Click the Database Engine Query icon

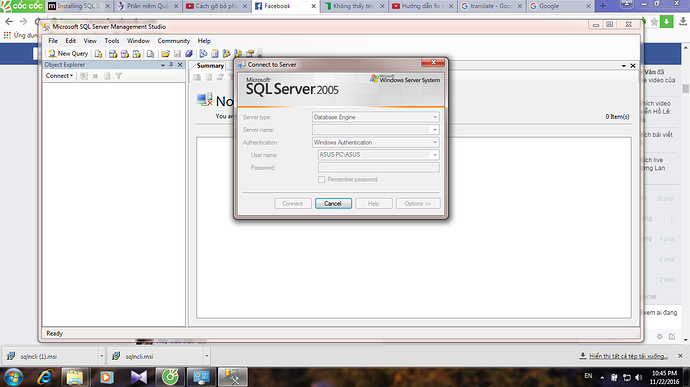pyautogui.click(x=98, y=54)
